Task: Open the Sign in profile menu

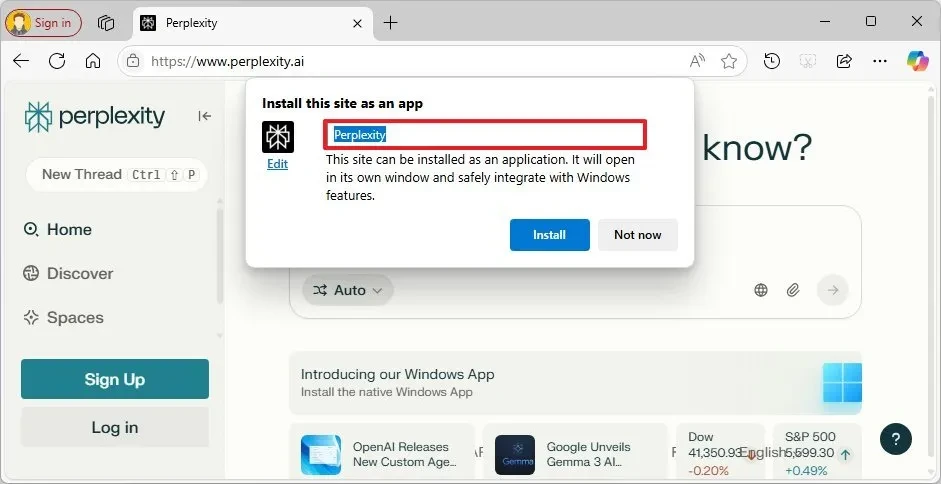Action: tap(44, 22)
